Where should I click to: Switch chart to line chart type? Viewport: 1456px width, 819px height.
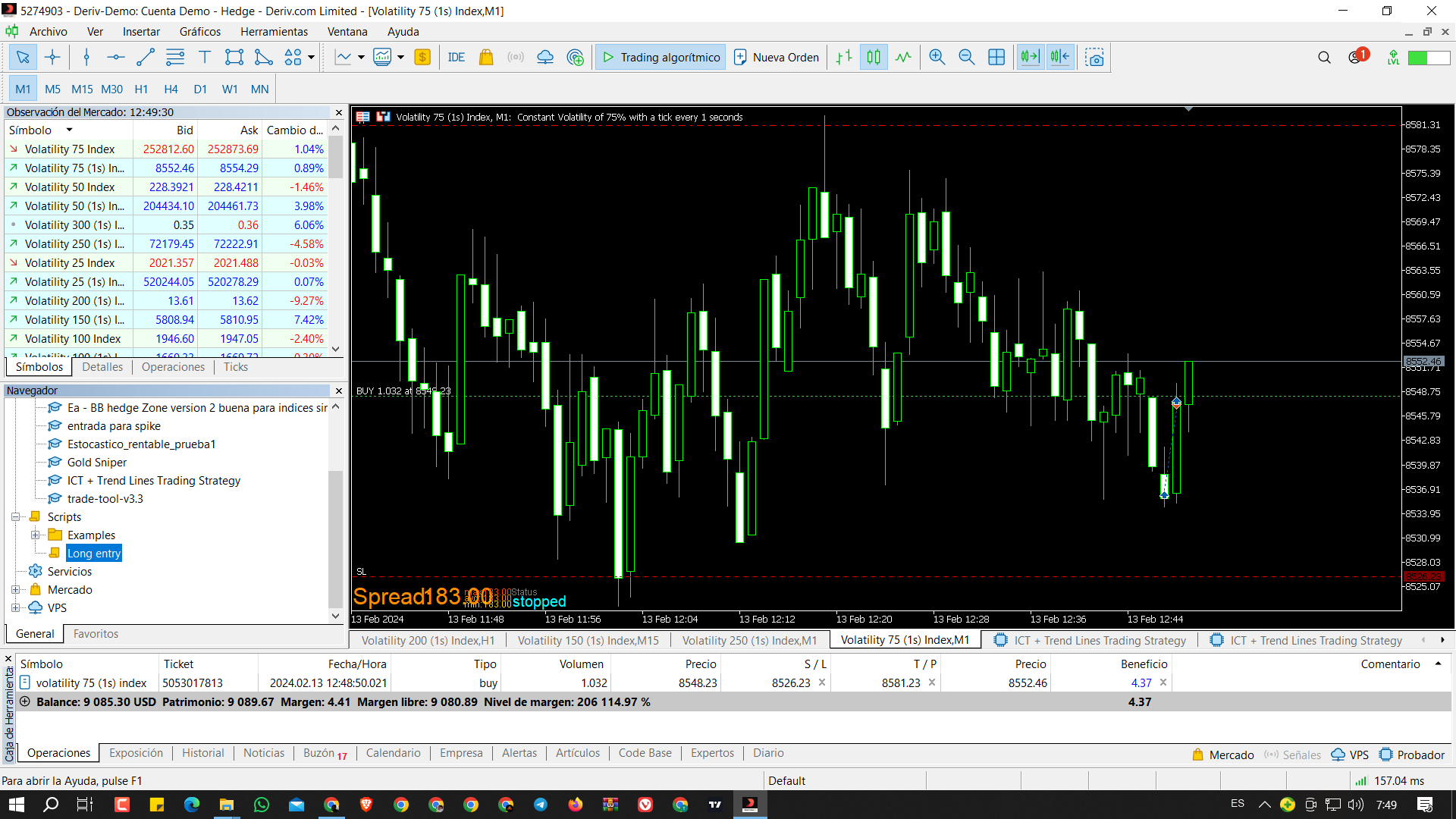tap(903, 58)
